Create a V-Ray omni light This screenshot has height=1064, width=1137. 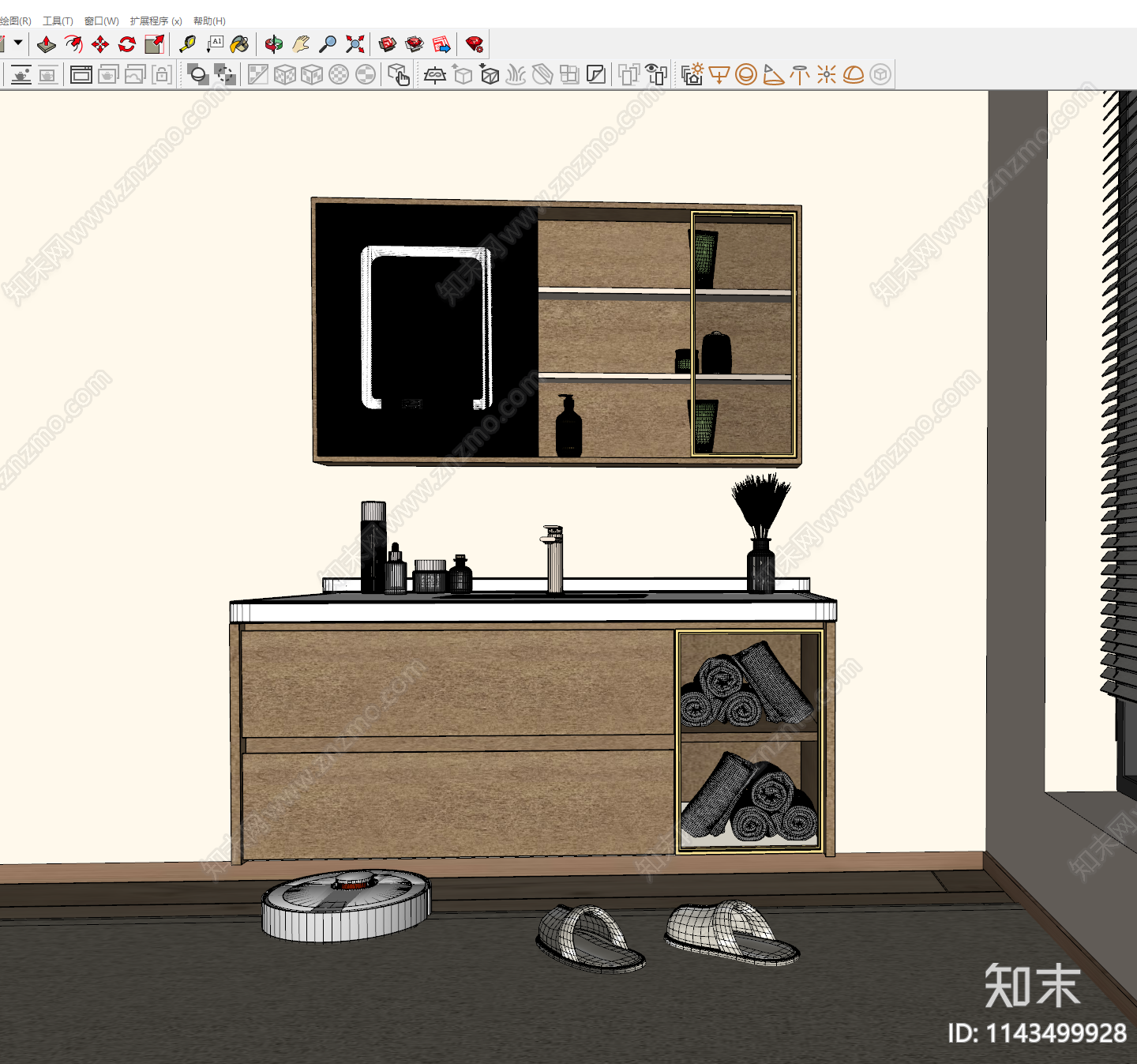[x=827, y=75]
